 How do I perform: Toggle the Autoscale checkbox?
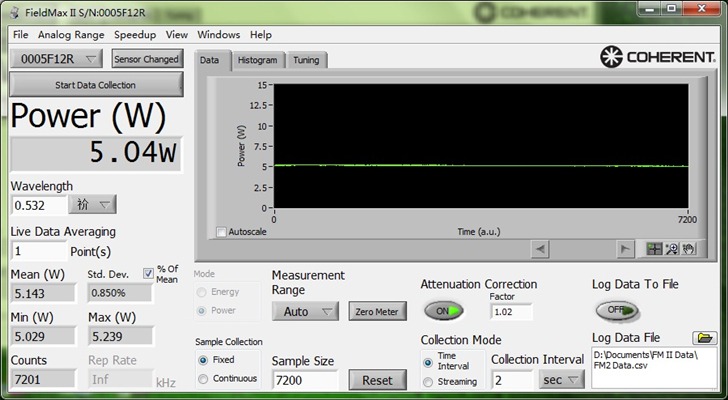[x=222, y=232]
